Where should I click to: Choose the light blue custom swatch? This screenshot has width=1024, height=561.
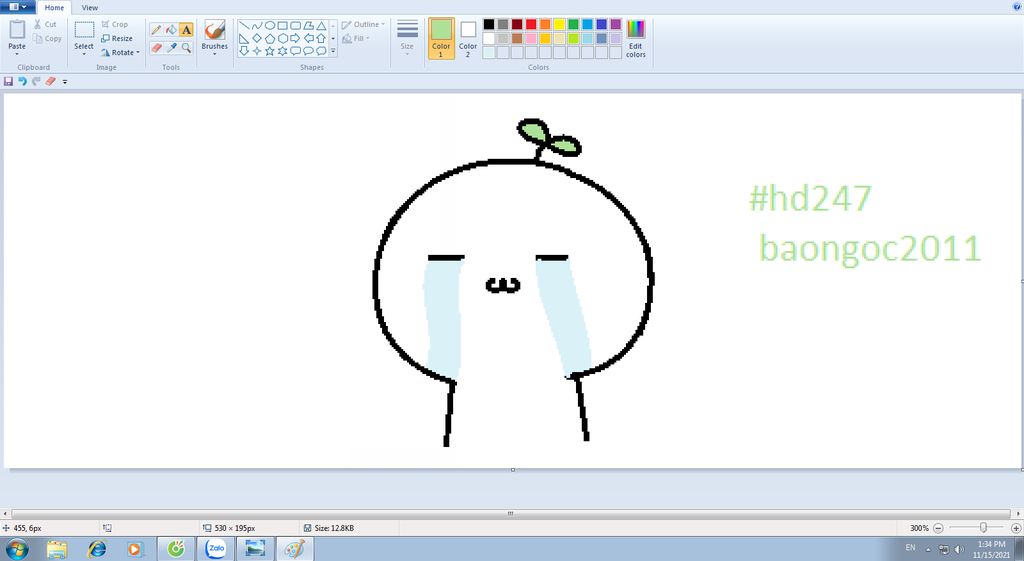(x=488, y=53)
